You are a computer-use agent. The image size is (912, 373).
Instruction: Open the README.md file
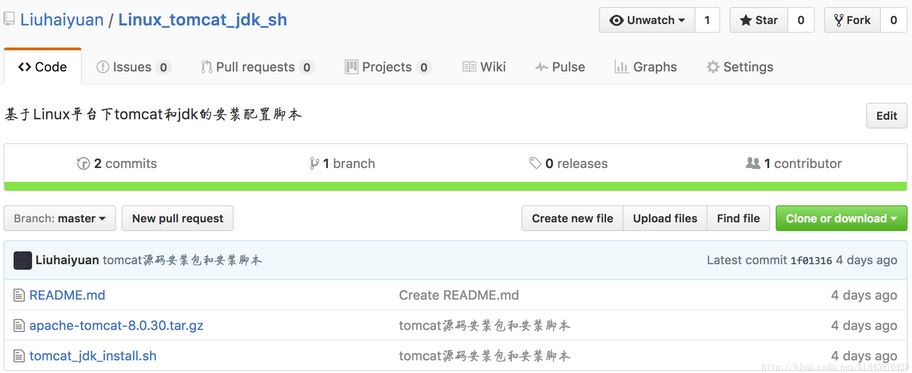click(67, 295)
